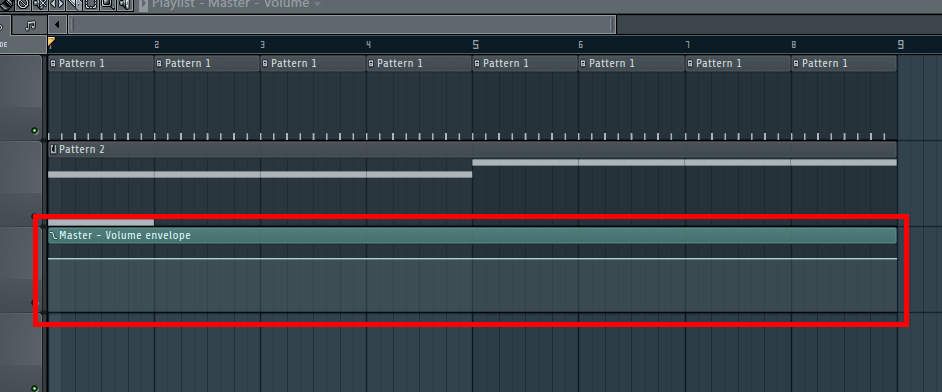Open the Playlist menu triangle arrow
Image resolution: width=942 pixels, height=392 pixels.
point(144,4)
